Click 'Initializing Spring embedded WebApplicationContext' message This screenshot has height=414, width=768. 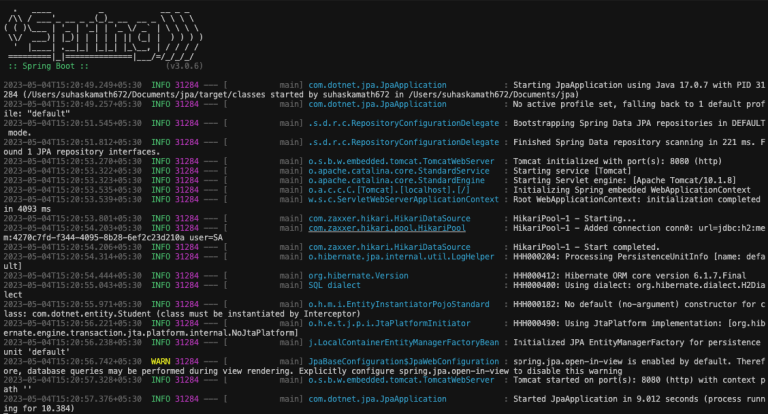[632, 190]
